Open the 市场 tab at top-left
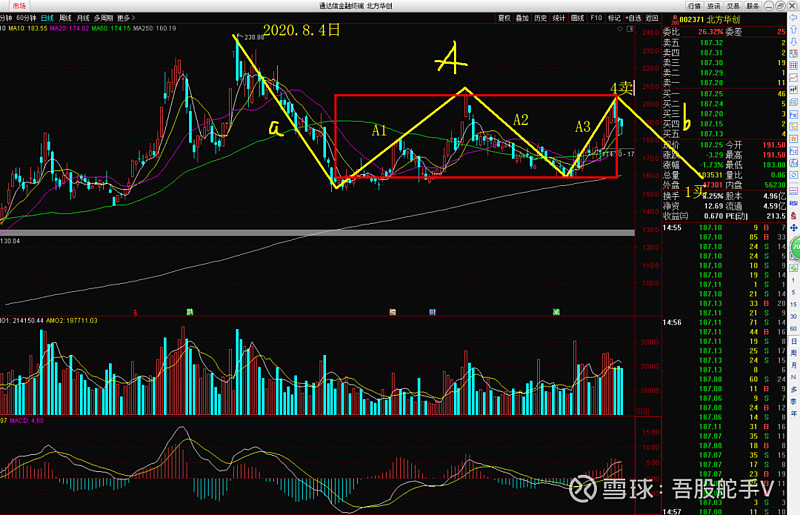Viewport: 800px width, 515px height. coord(19,6)
